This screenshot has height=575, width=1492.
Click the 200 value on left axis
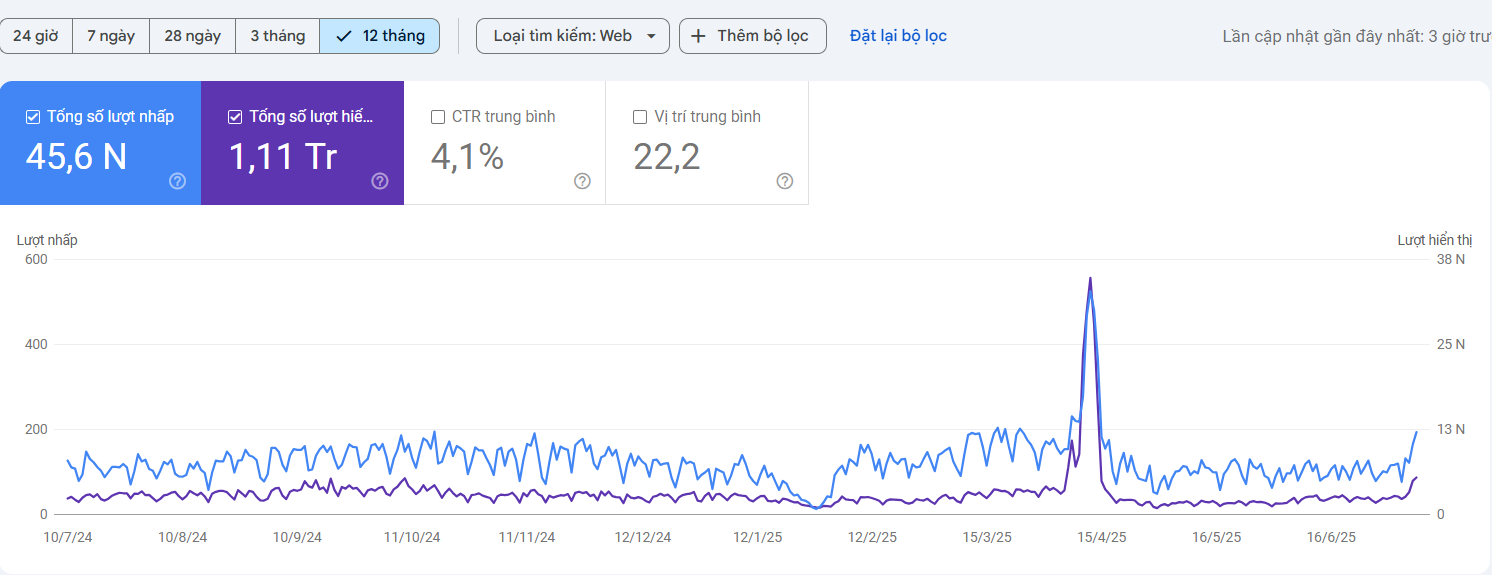[37, 429]
